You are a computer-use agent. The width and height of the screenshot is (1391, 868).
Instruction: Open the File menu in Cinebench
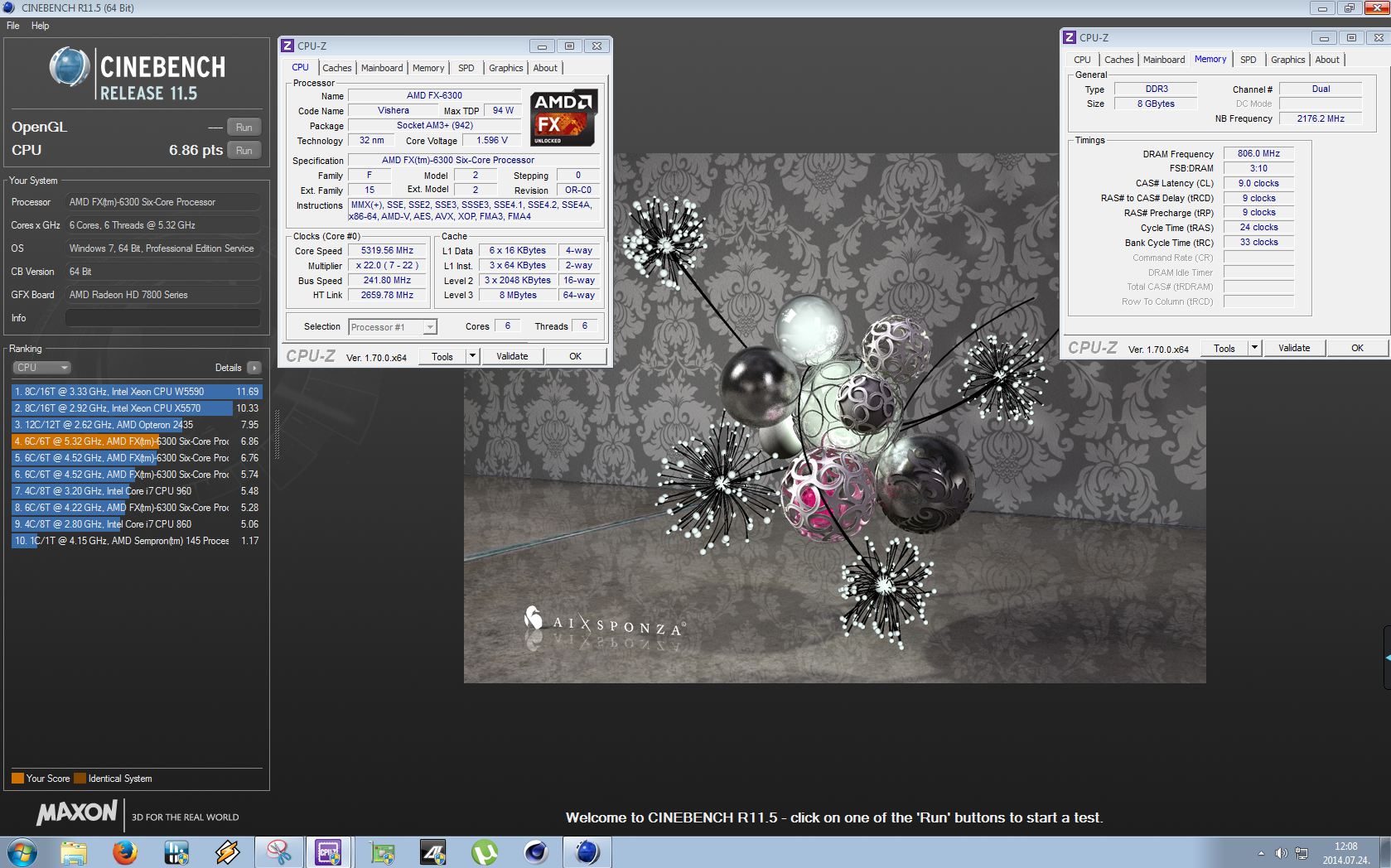(x=13, y=26)
